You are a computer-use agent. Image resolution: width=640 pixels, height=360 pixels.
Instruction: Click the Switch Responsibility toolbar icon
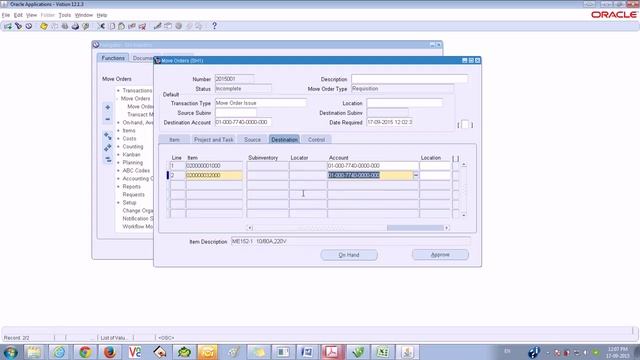[64, 26]
